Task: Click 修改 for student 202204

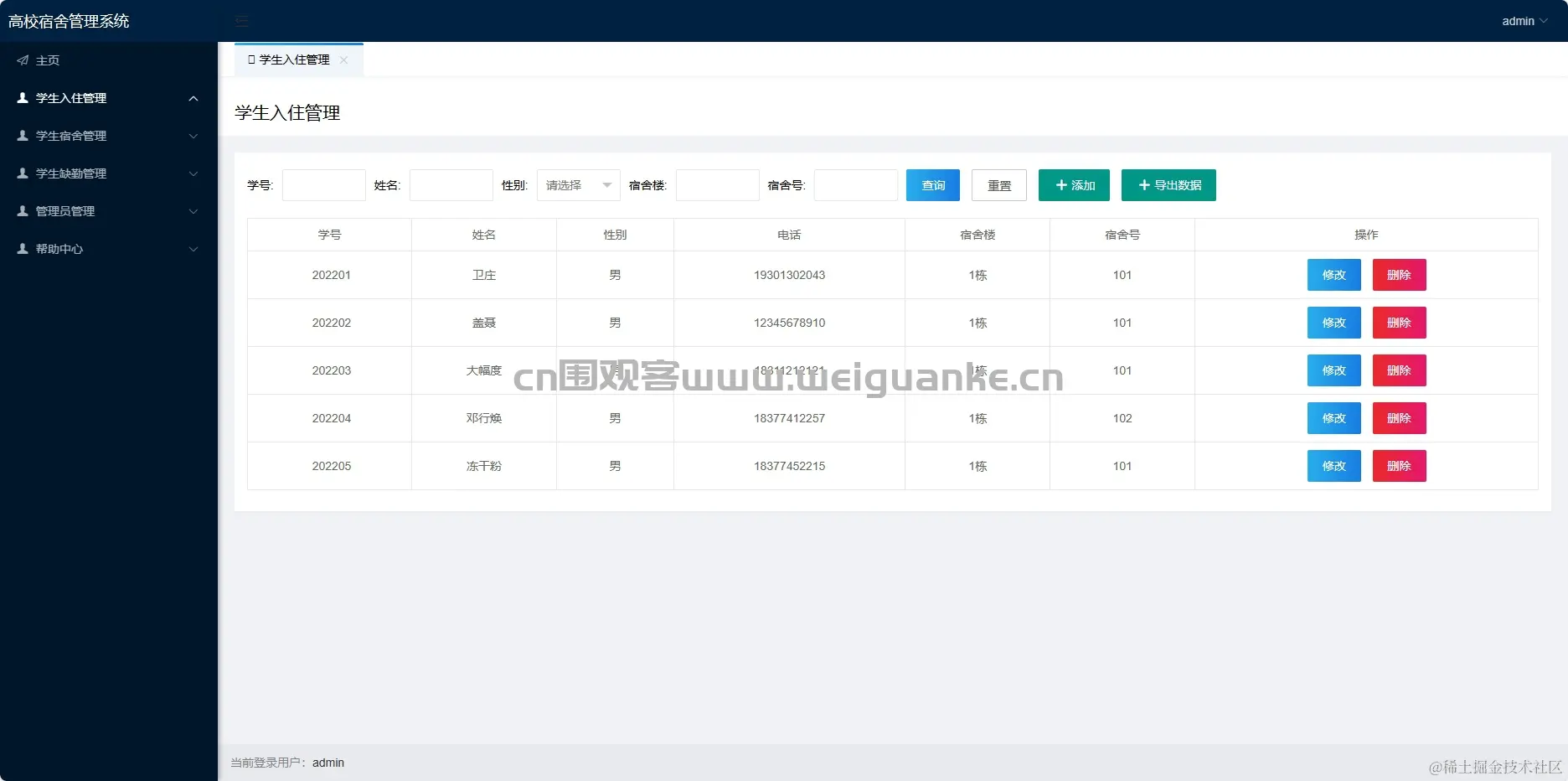Action: coord(1334,418)
